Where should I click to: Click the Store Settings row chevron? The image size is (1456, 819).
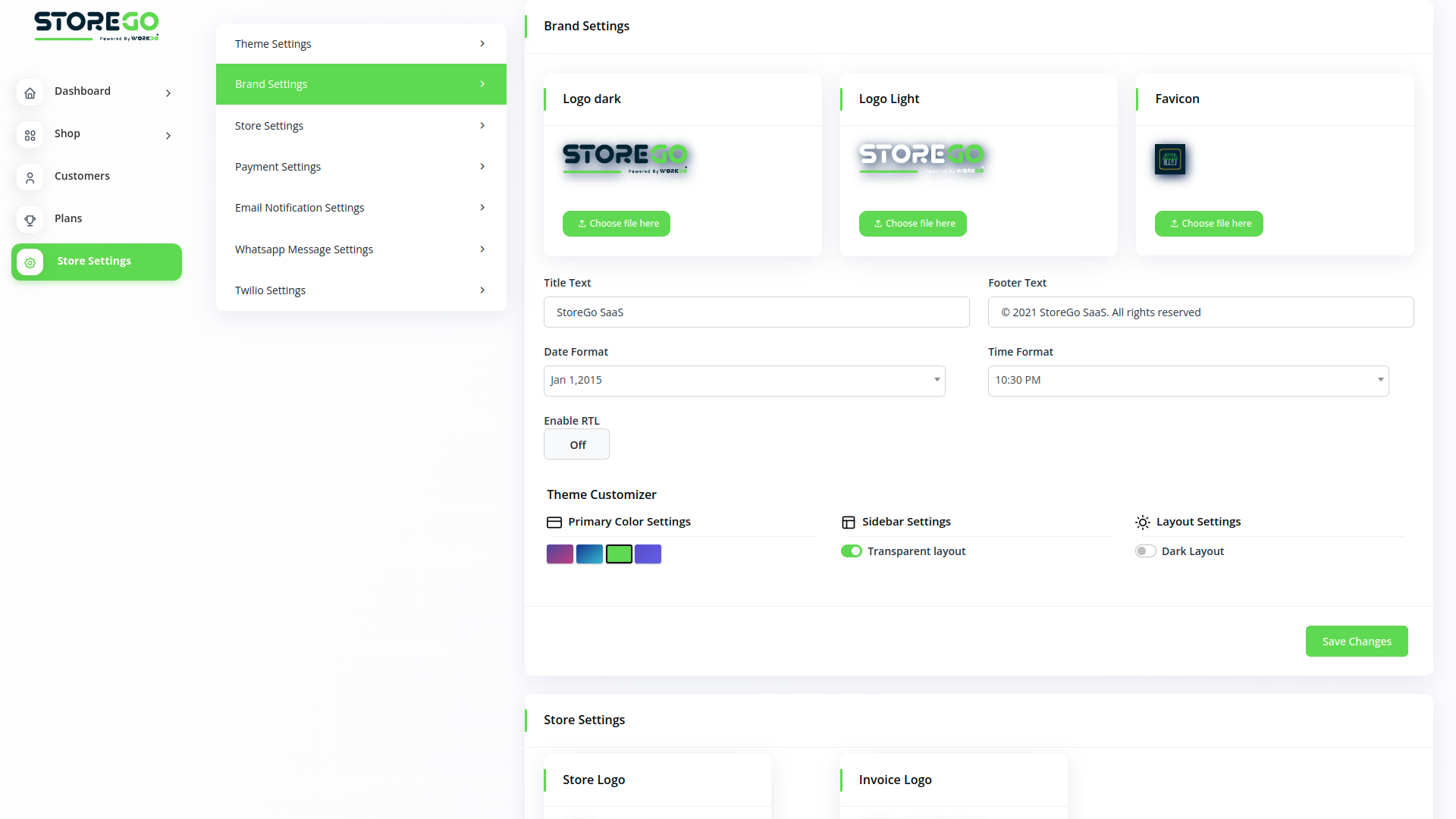(x=482, y=126)
